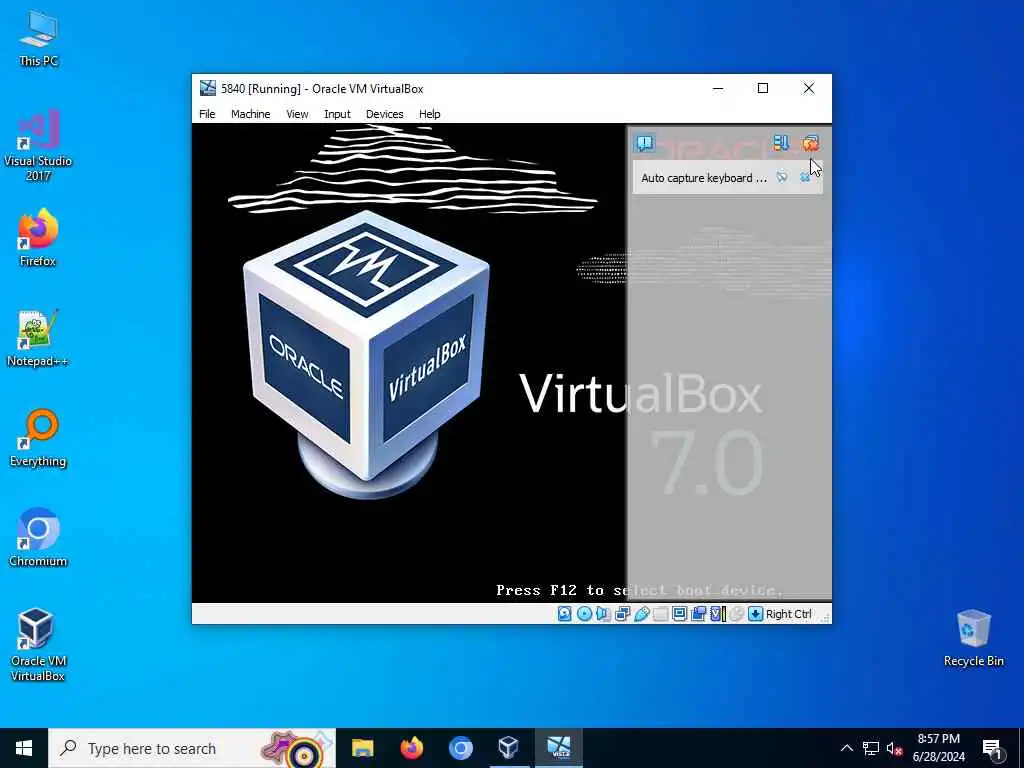Screen dimensions: 1024x768
Task: Open the Machine menu
Action: pyautogui.click(x=250, y=114)
